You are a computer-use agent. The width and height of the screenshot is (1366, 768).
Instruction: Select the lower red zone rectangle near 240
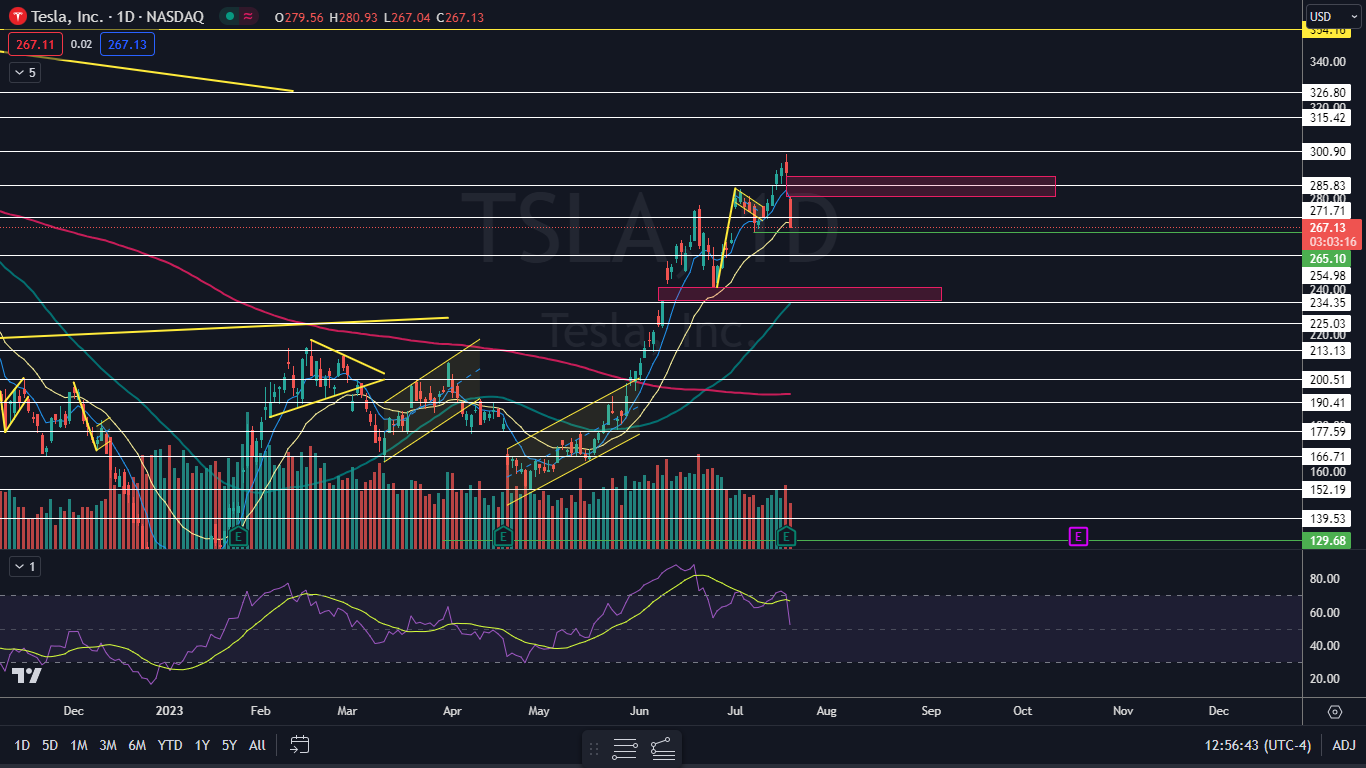(x=799, y=294)
